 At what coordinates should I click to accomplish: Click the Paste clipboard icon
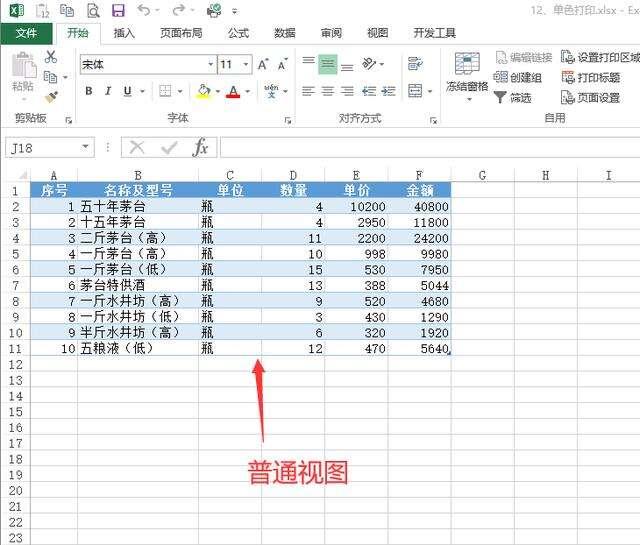coord(24,65)
